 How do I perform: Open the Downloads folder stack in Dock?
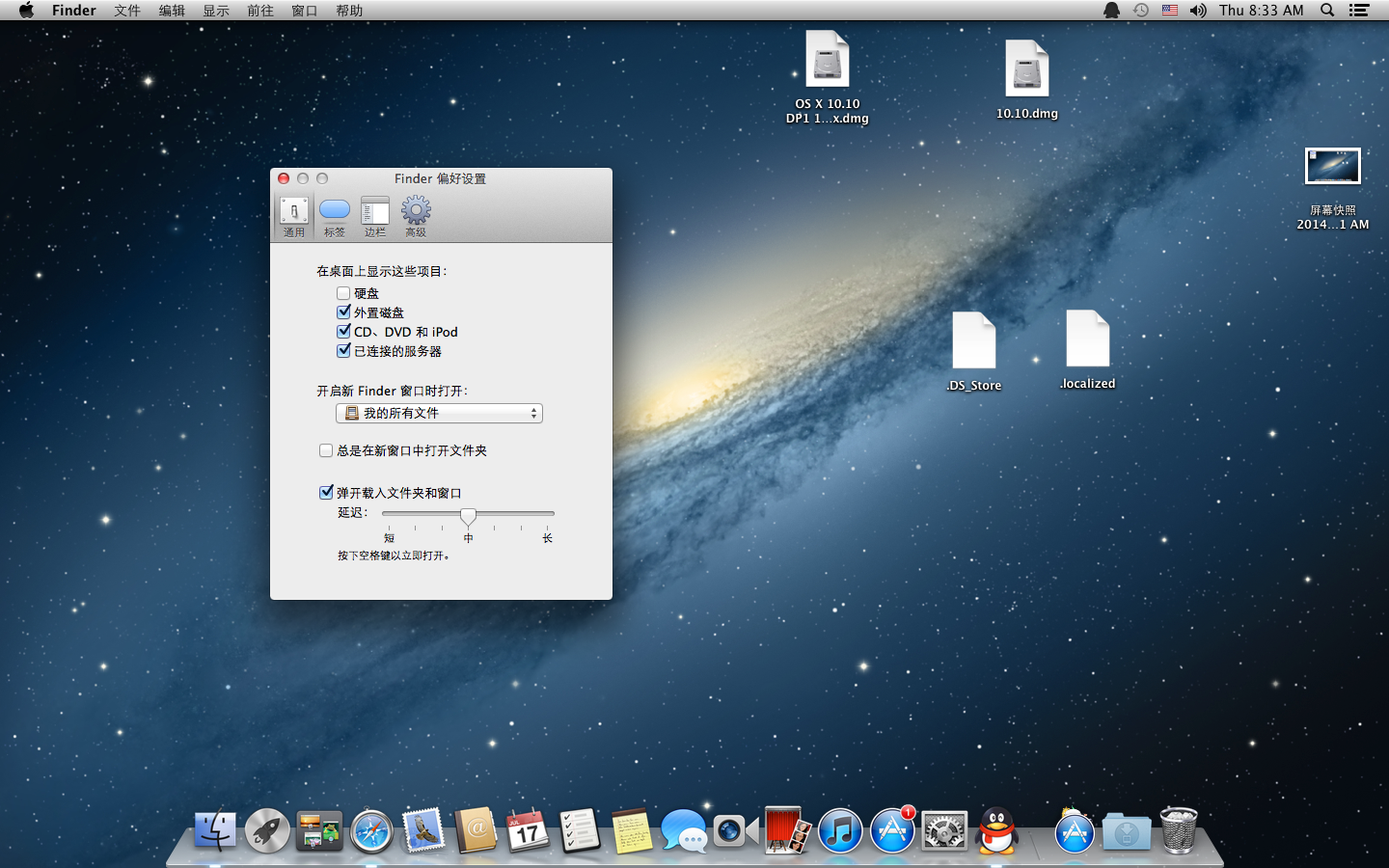(x=1126, y=830)
